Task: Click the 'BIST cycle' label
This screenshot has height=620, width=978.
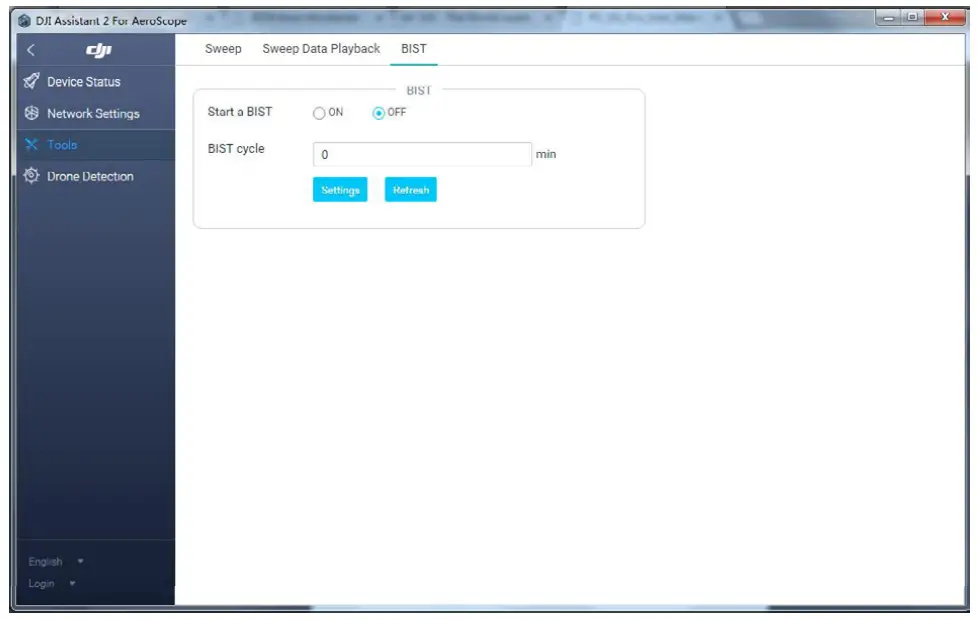Action: (x=236, y=148)
